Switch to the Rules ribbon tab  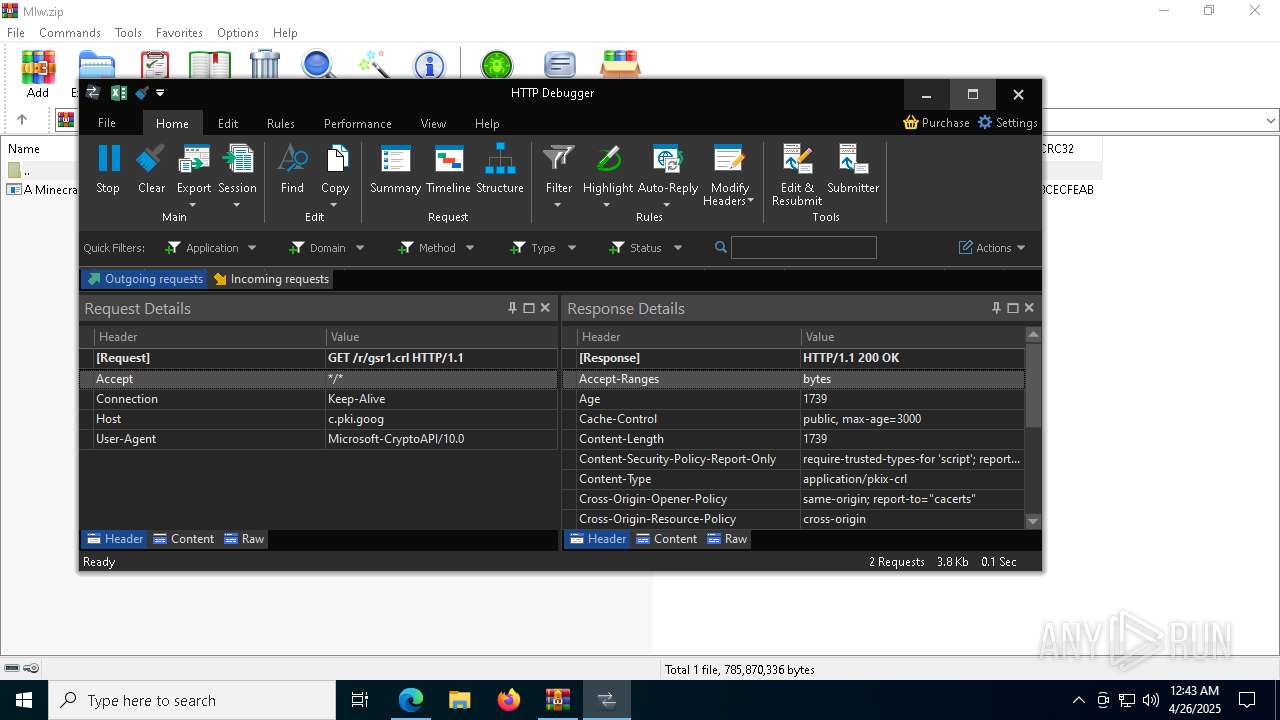[281, 123]
